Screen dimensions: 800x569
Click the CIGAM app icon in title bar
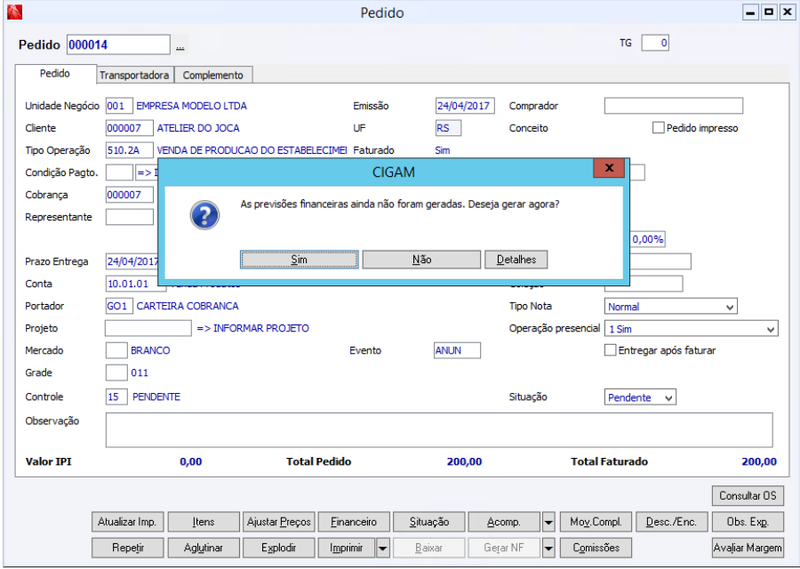(14, 12)
